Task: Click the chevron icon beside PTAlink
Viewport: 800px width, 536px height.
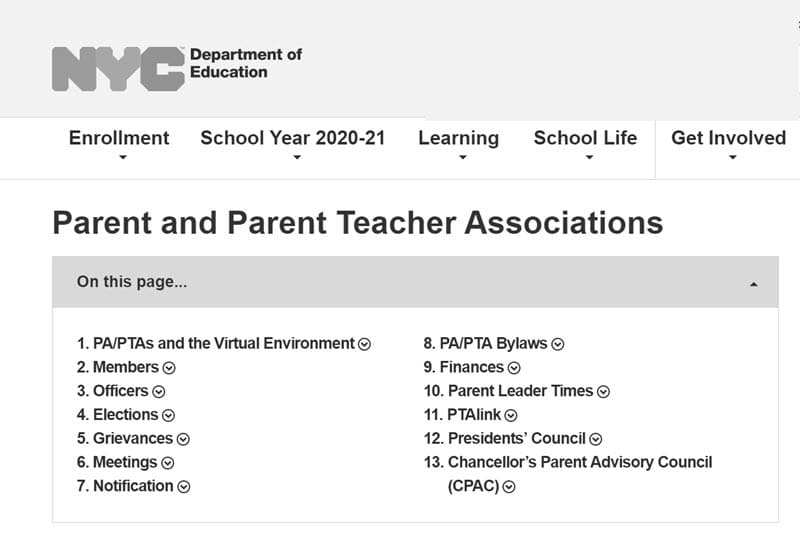Action: coord(511,416)
